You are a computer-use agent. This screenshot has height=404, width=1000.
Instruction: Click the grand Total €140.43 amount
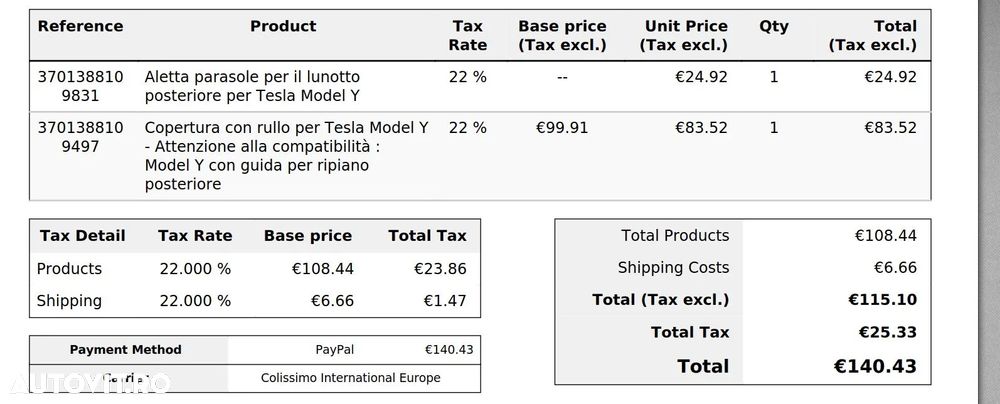pyautogui.click(x=875, y=366)
